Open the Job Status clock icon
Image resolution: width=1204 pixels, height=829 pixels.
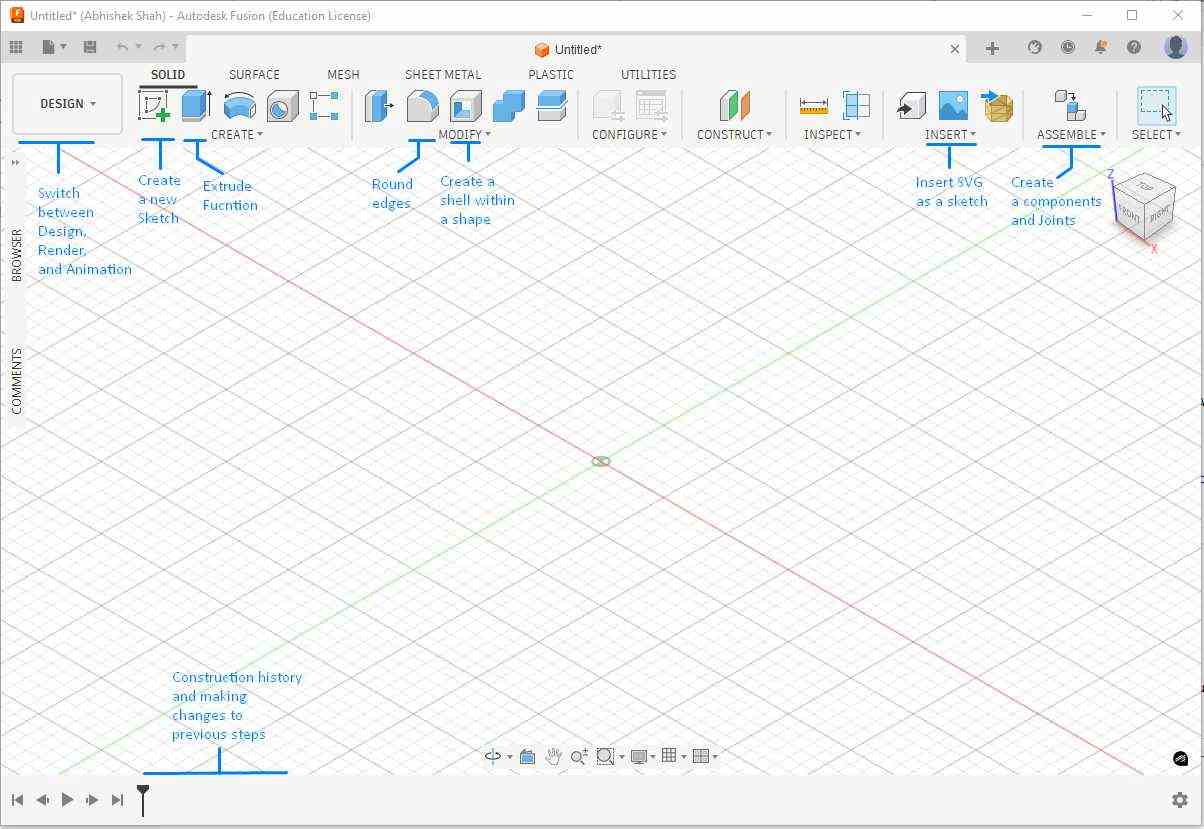click(1068, 47)
